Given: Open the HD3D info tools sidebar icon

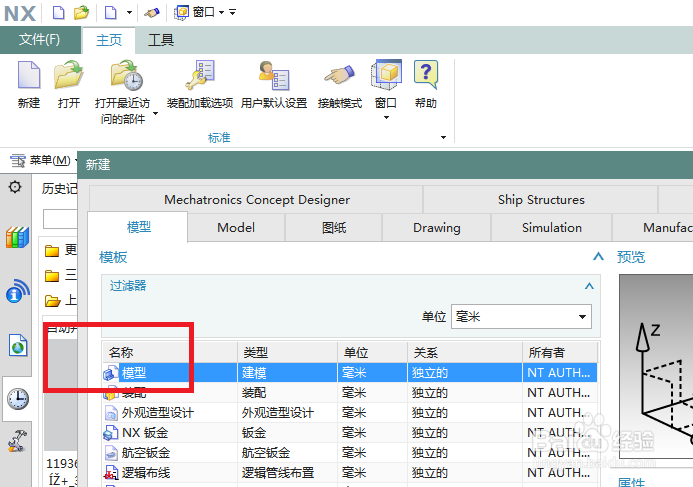Looking at the screenshot, I should 18,291.
